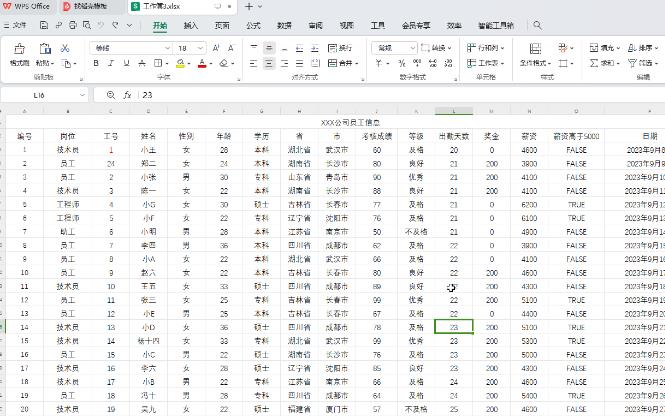Switch to the WPS Office home tab
This screenshot has width=665, height=416.
tap(26, 6)
